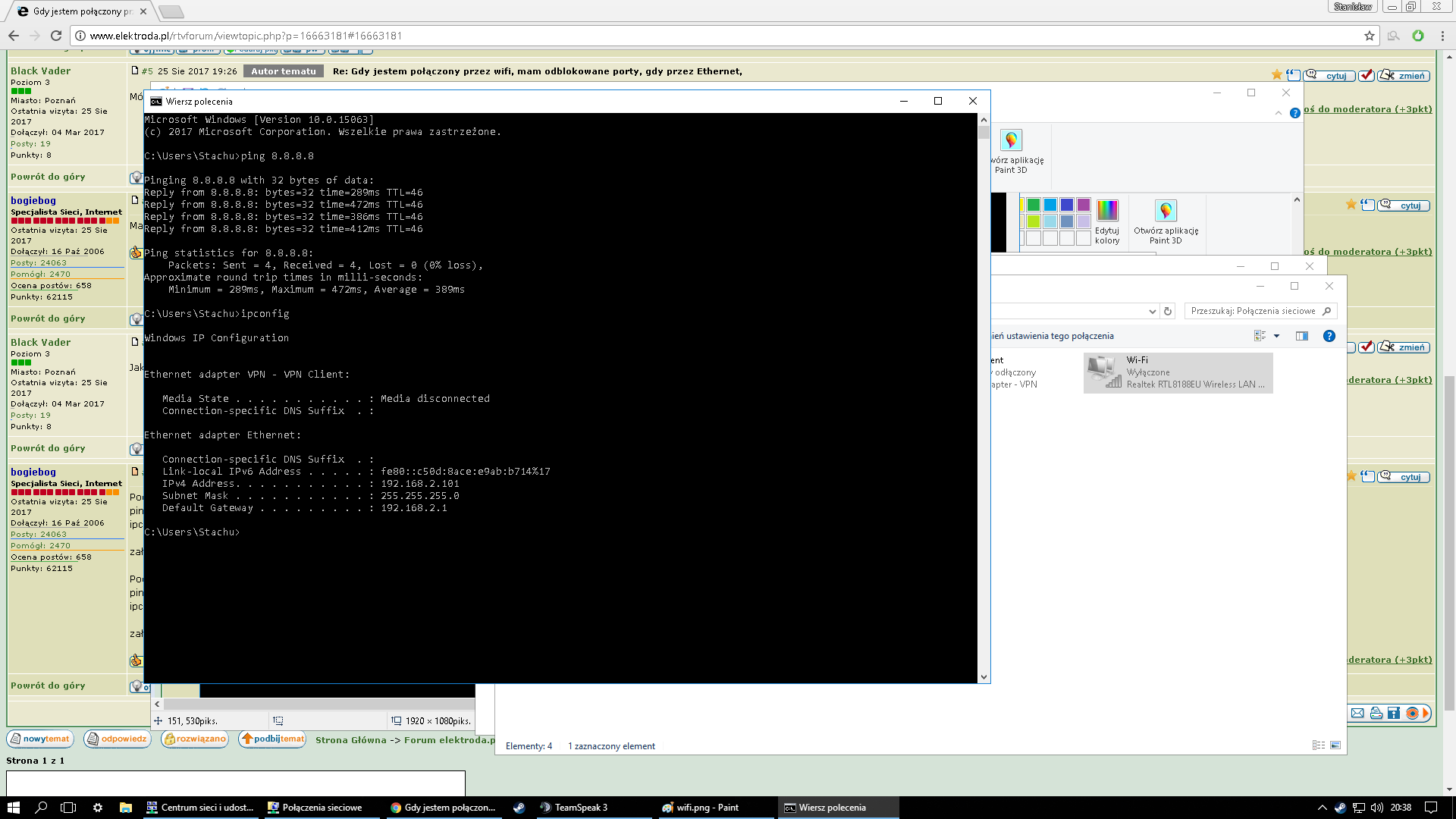This screenshot has height=819, width=1456.
Task: Click the odpowiedz reply button
Action: 118,739
